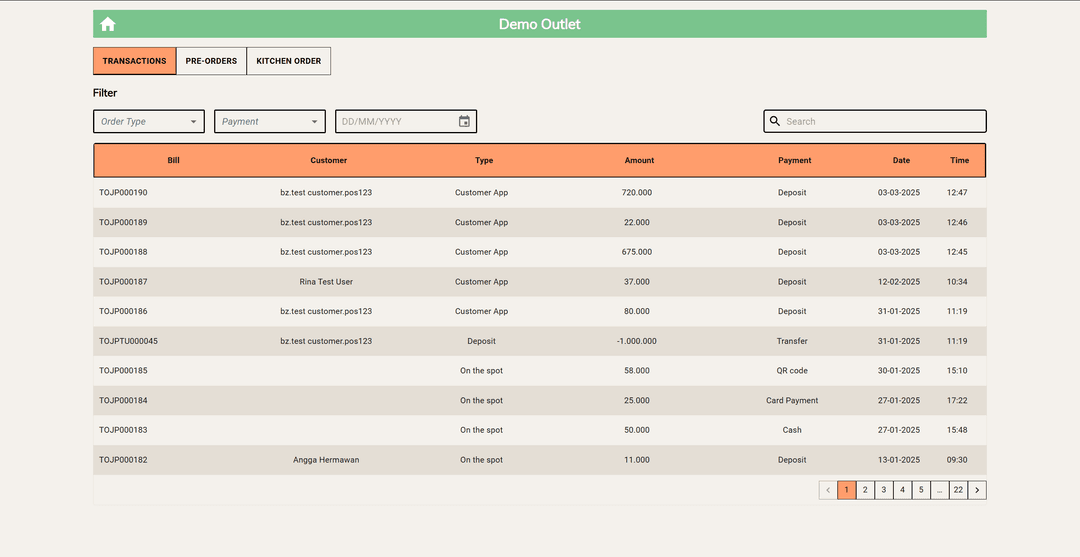Expand the Order Type dropdown
This screenshot has width=1080, height=557.
tap(149, 121)
